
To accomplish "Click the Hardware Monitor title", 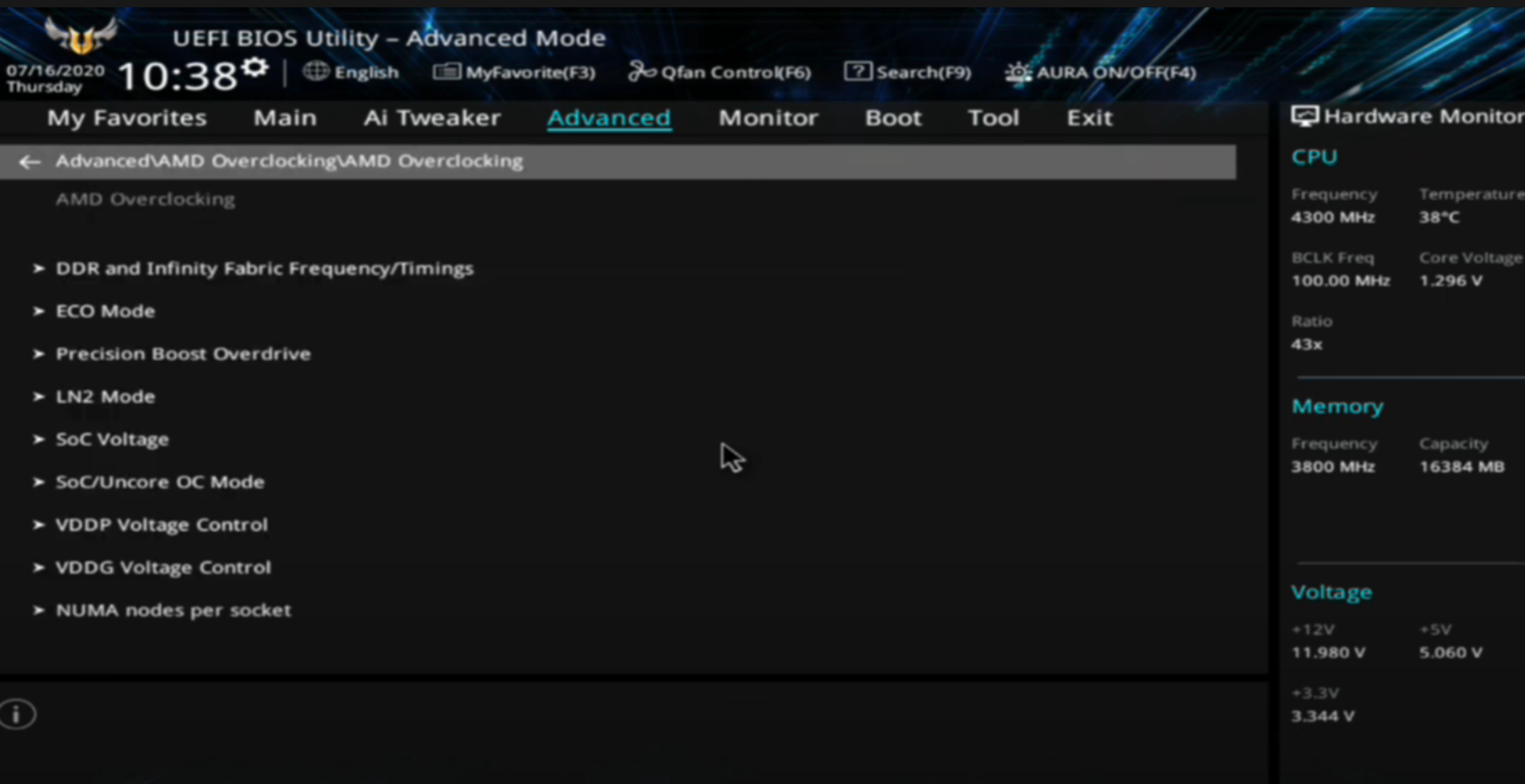I will pos(1424,116).
